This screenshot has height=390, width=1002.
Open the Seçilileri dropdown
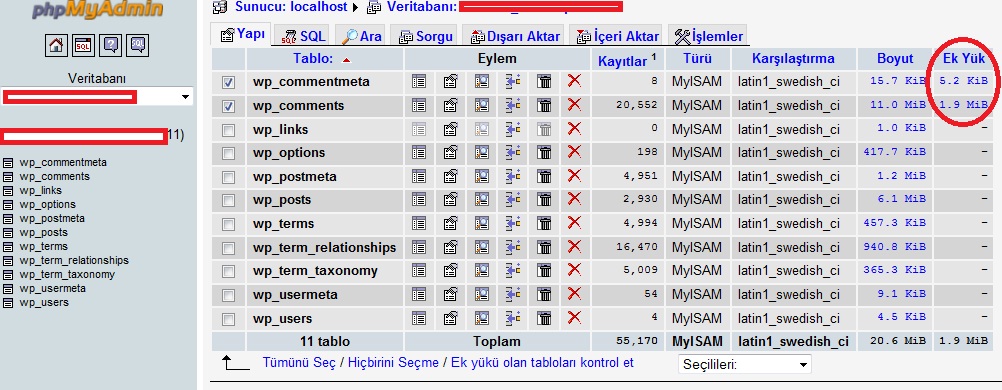744,365
